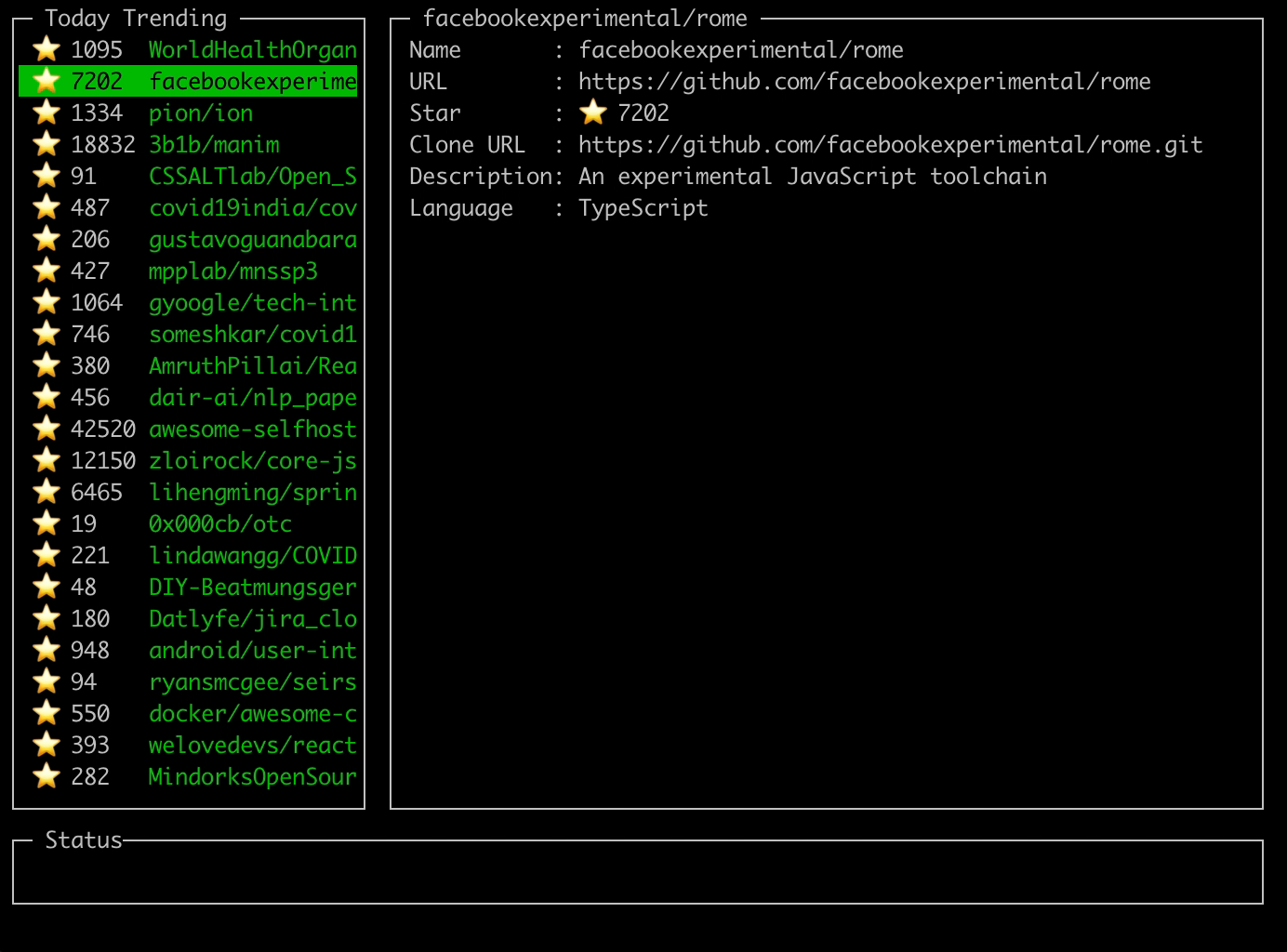This screenshot has width=1287, height=952.
Task: Click the star icon beside awesome-selfhost
Action: click(x=46, y=429)
